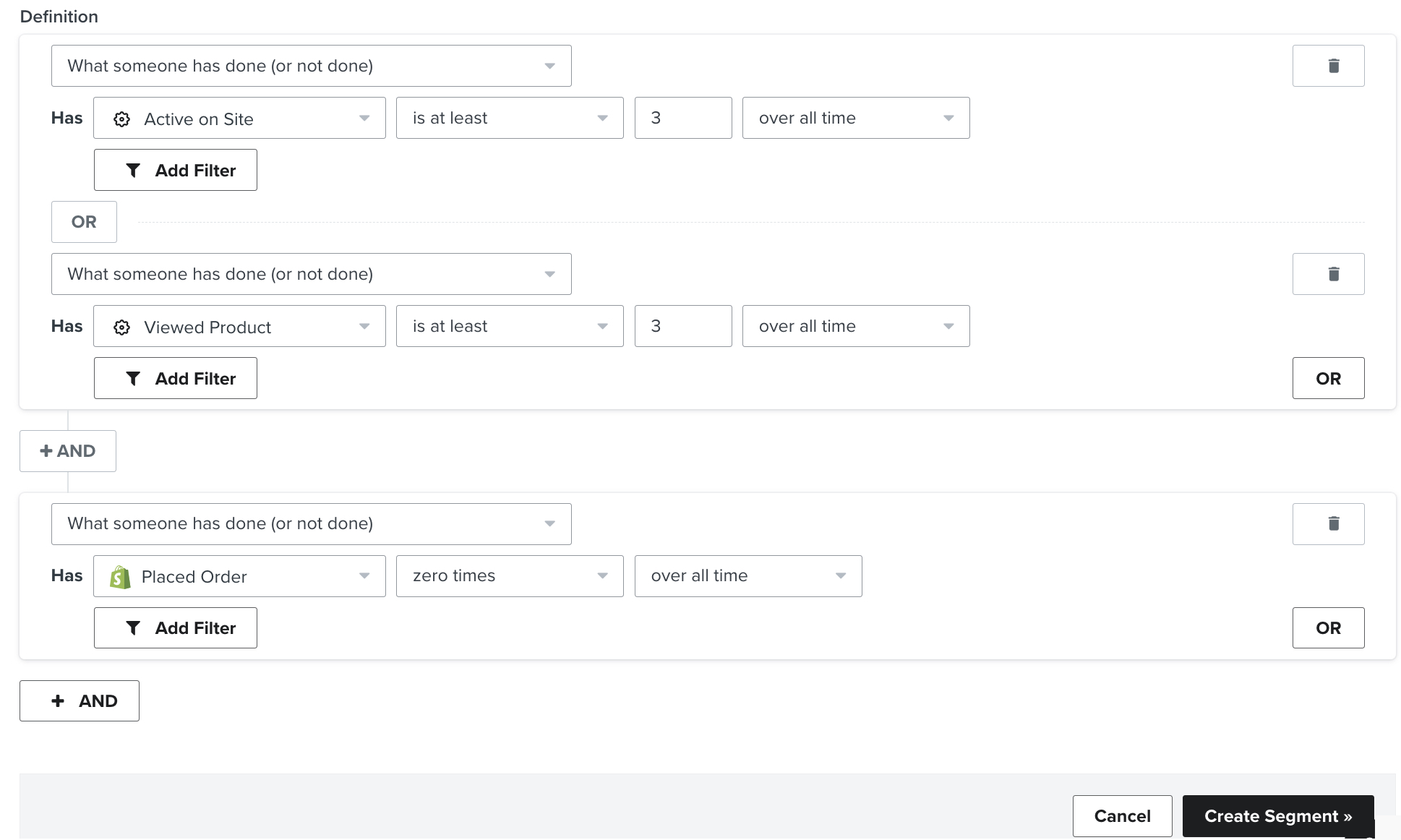
Task: Click the plus AND button below second group
Action: [82, 700]
